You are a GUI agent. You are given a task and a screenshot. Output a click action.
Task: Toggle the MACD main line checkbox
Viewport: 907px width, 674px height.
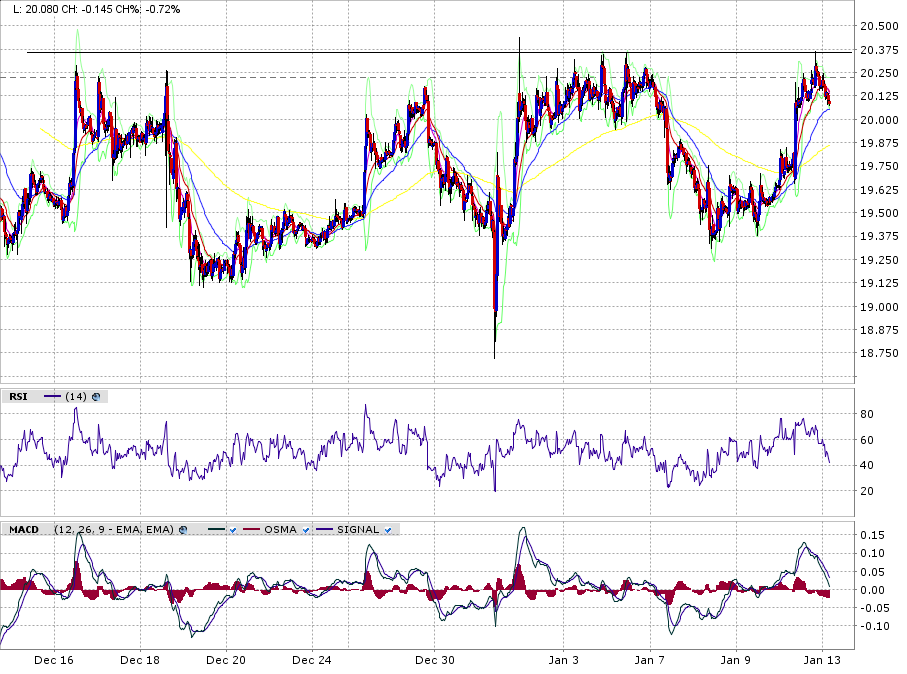pyautogui.click(x=233, y=530)
